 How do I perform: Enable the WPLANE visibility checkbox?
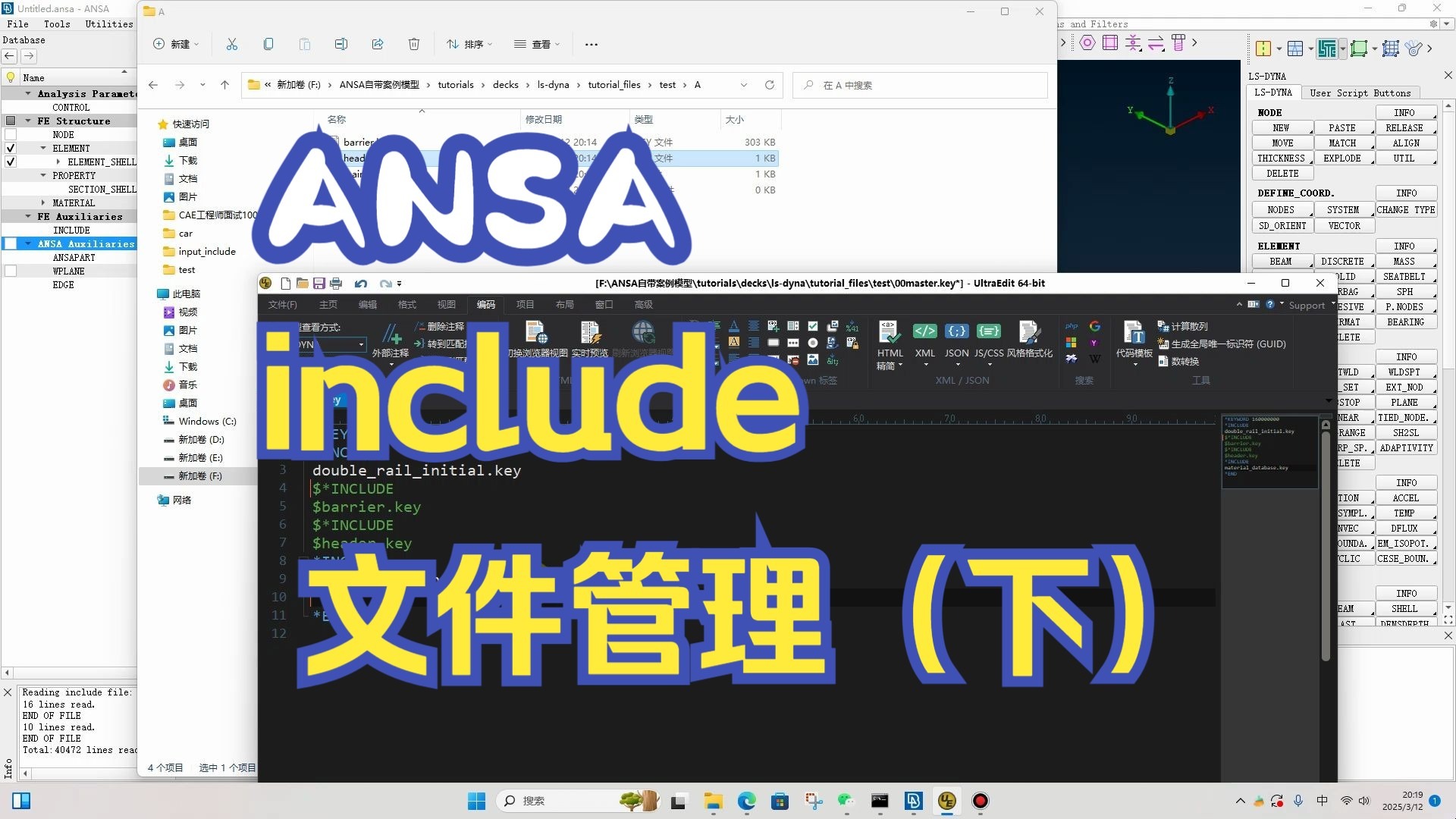point(11,271)
